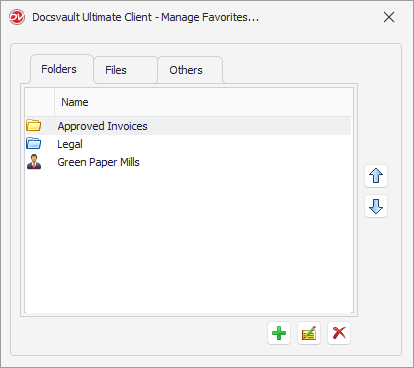Image resolution: width=414 pixels, height=368 pixels.
Task: Move selected favorite up with arrow
Action: (376, 176)
